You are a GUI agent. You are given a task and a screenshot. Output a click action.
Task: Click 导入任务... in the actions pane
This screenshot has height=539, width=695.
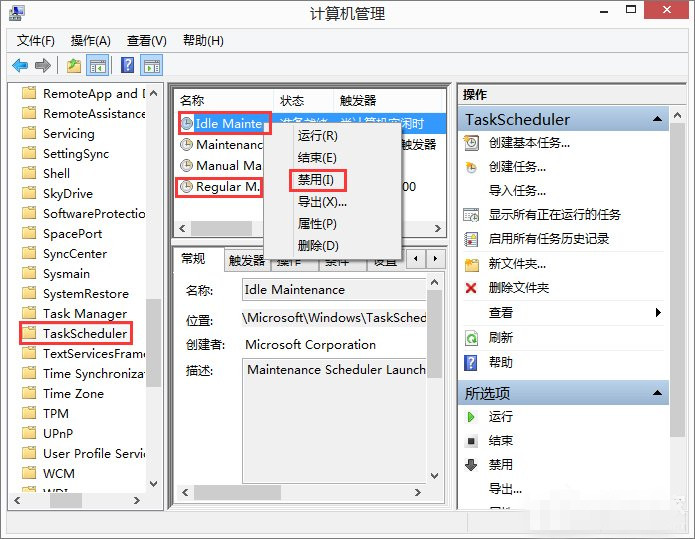point(517,191)
